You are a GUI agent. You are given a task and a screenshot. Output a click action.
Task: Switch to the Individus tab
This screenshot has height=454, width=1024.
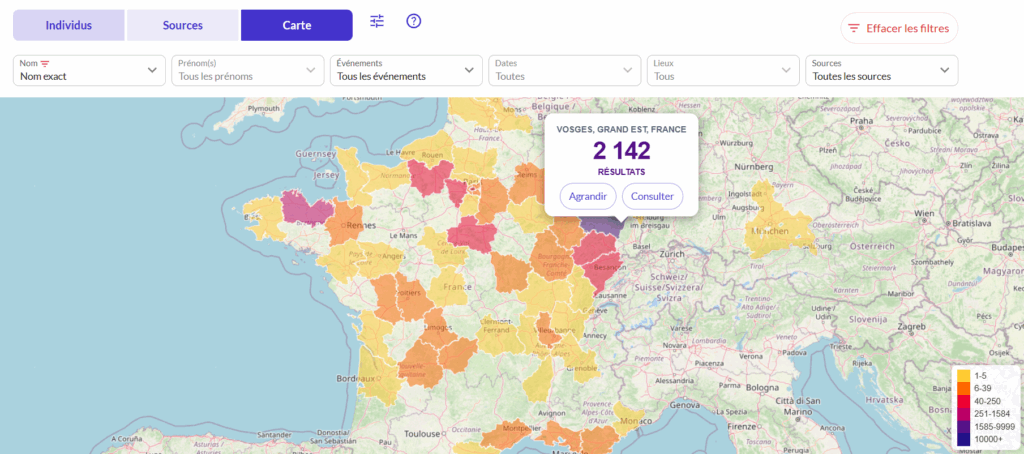coord(69,25)
